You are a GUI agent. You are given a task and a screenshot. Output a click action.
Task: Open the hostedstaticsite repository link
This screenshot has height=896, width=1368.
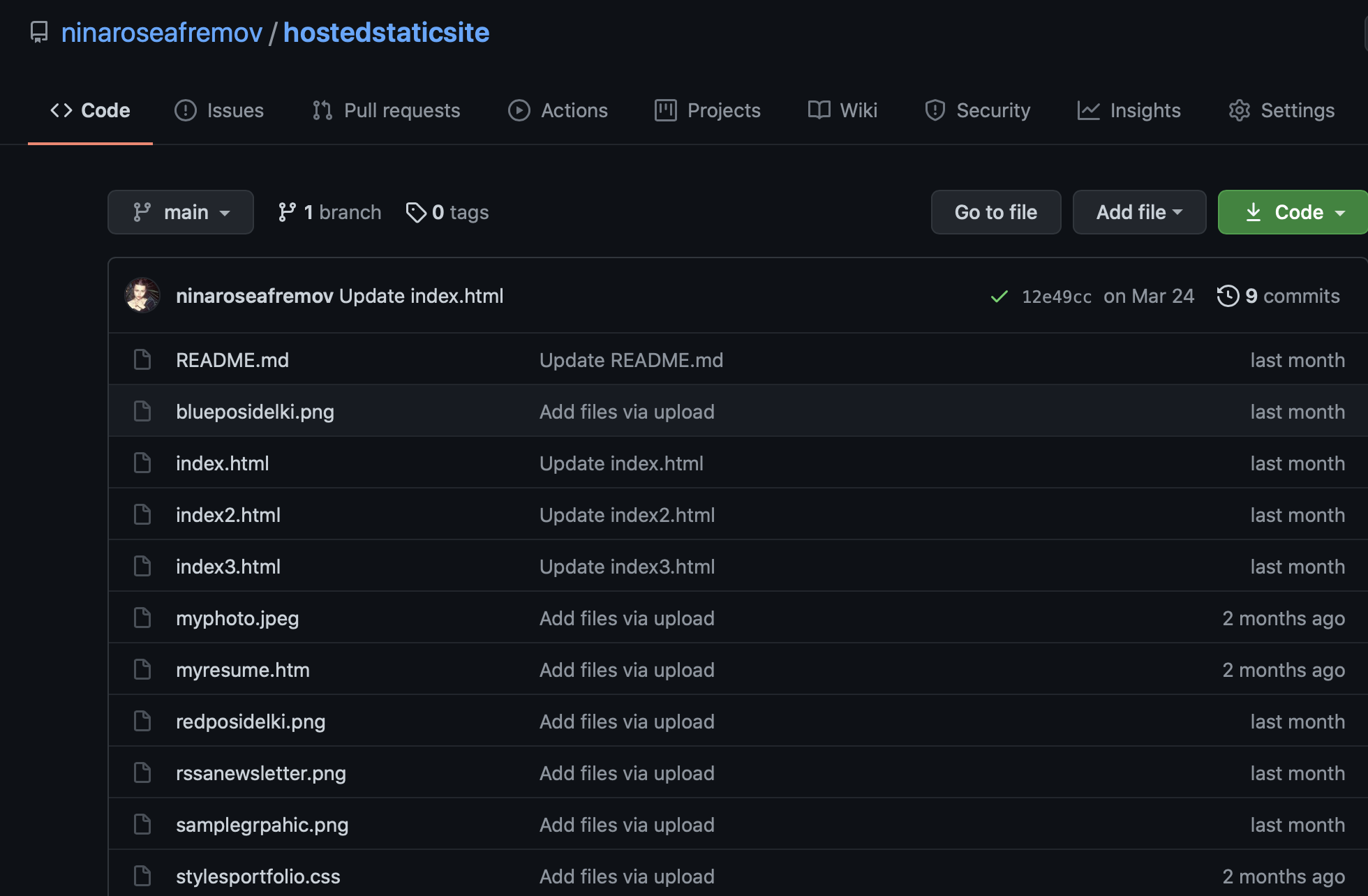(386, 33)
